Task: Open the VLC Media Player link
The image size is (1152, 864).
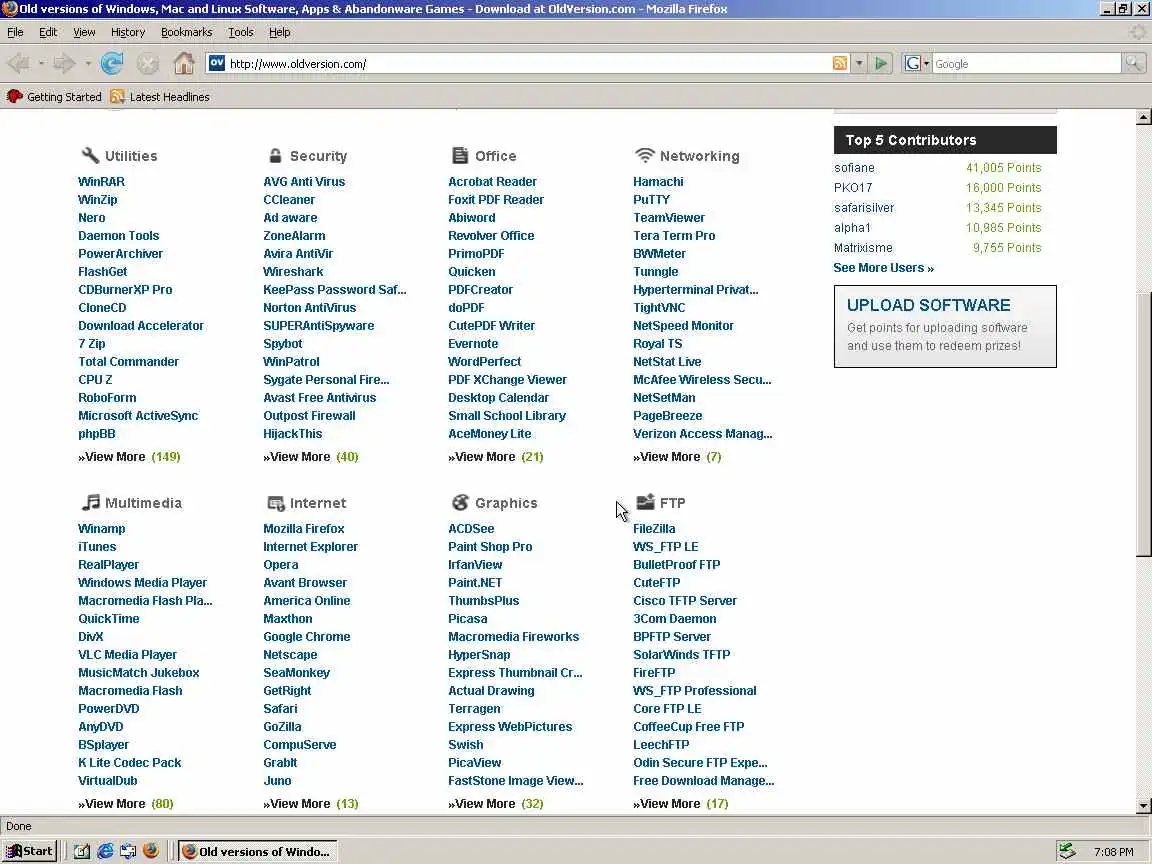Action: coord(128,655)
